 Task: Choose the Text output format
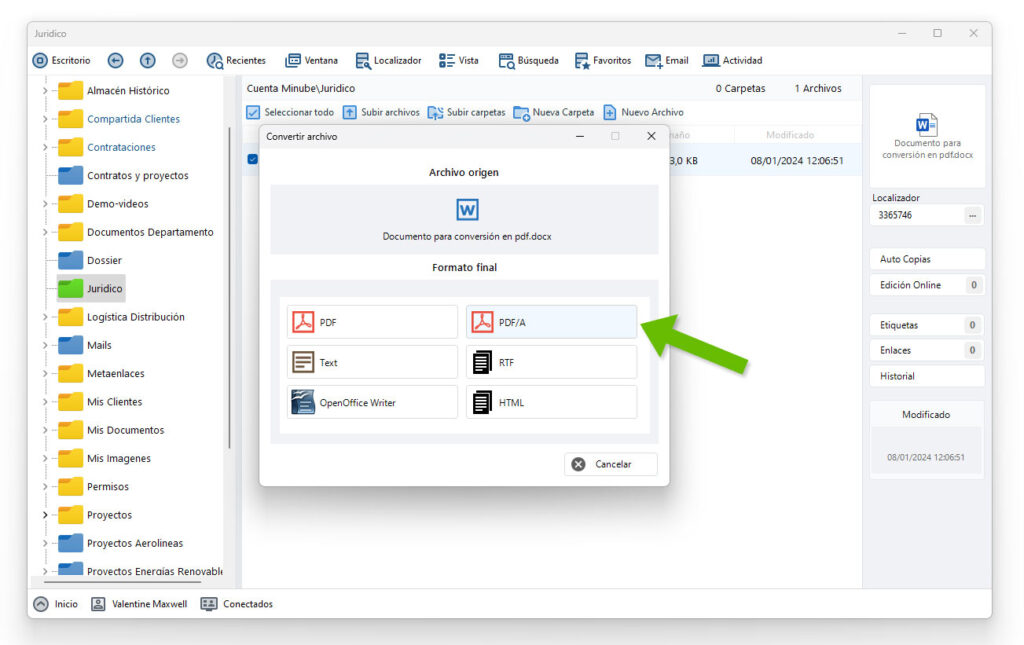click(372, 362)
